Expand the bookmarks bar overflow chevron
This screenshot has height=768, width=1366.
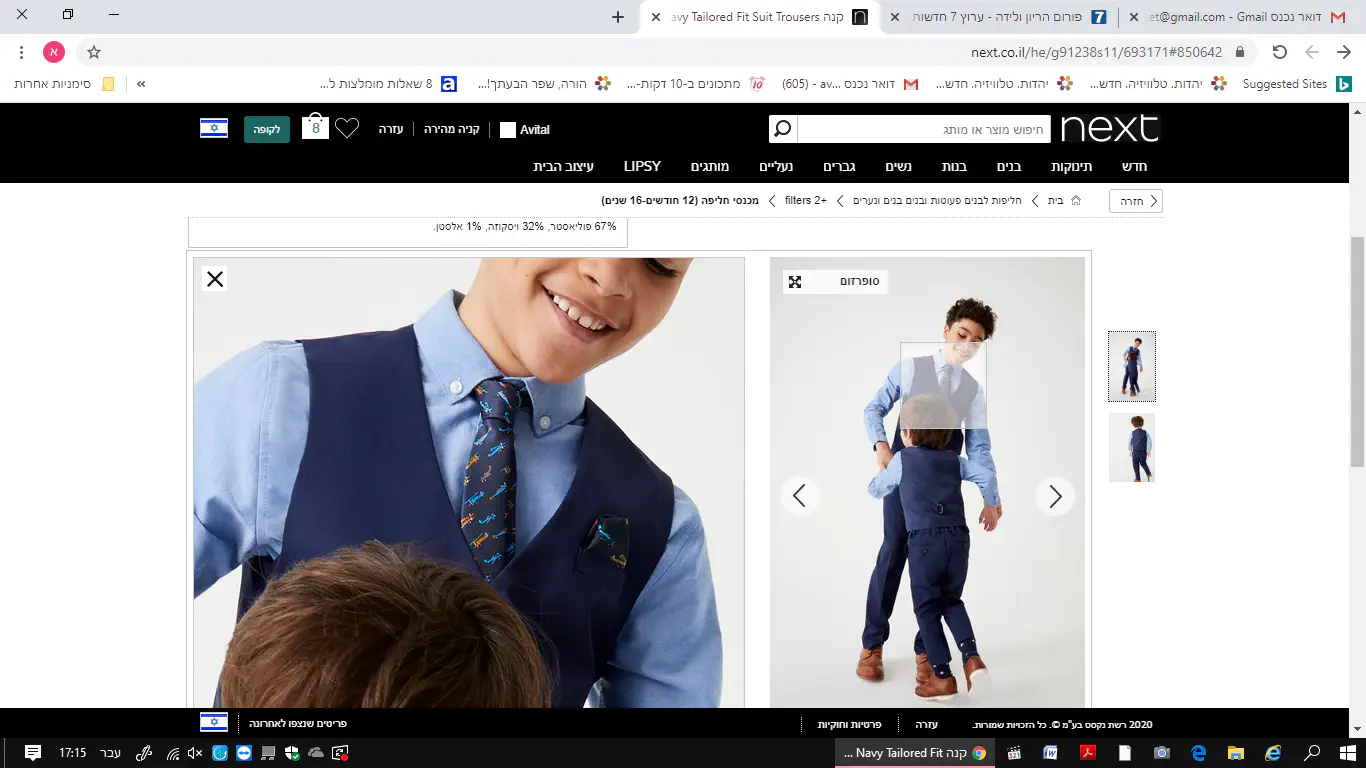point(141,84)
